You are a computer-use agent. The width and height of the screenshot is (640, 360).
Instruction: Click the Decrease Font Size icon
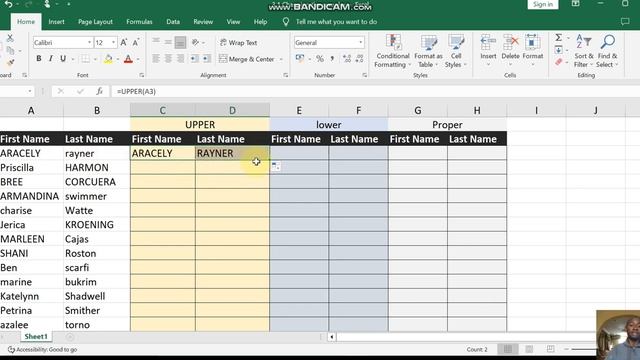[x=136, y=42]
